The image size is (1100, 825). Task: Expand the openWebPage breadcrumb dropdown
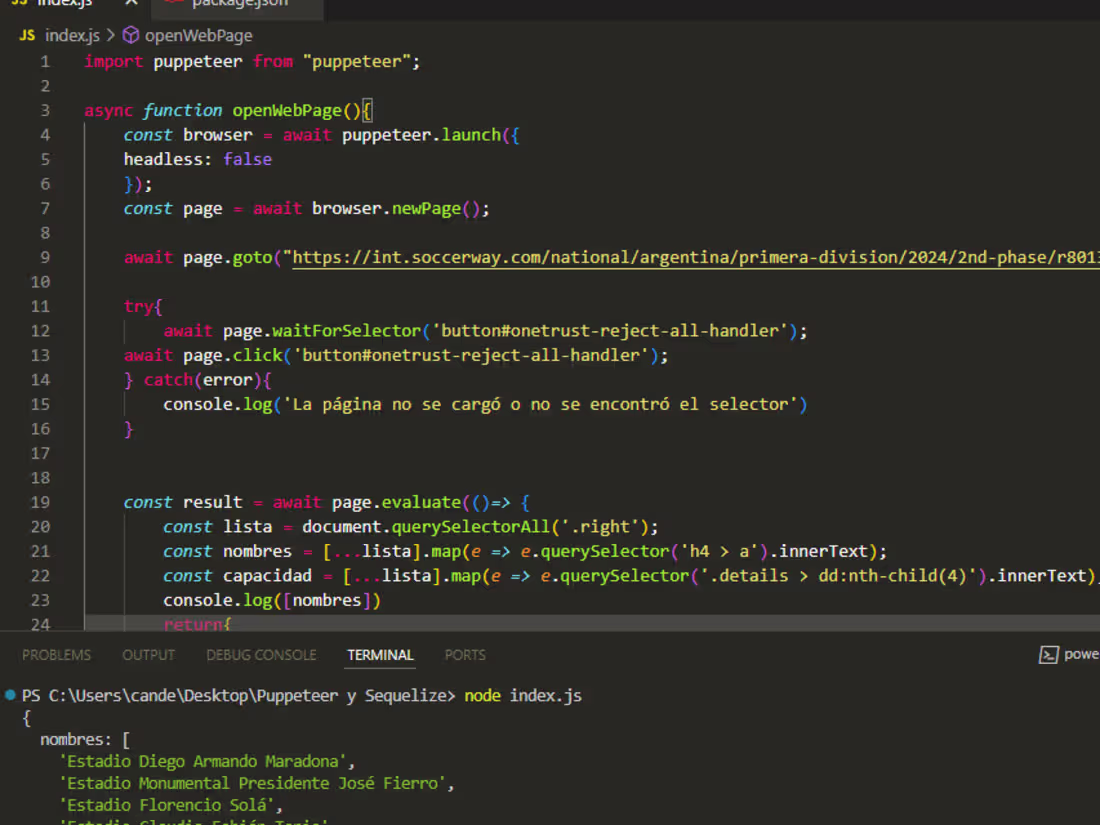(x=199, y=34)
